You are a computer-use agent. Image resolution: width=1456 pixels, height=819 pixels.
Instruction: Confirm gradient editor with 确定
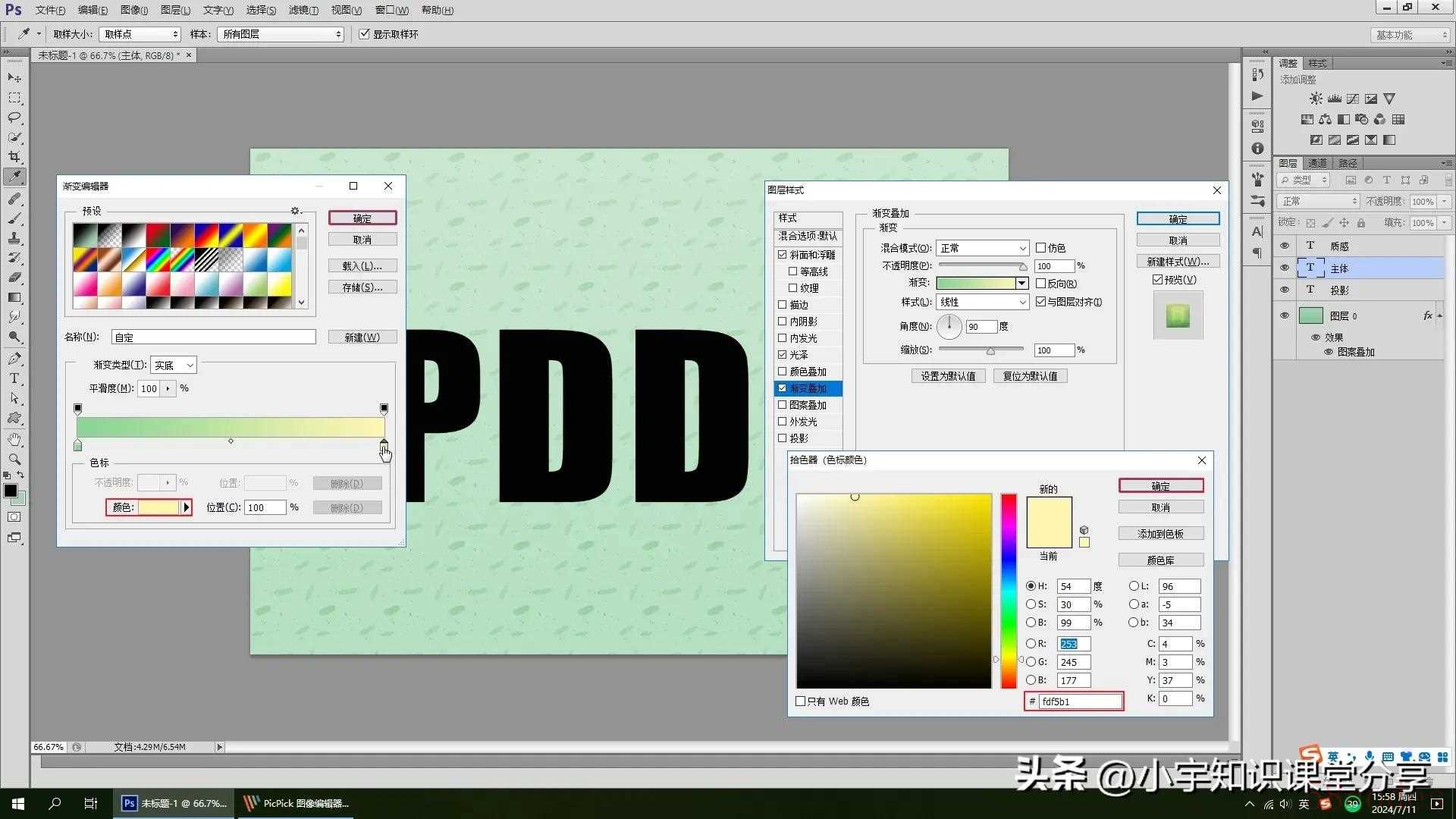(362, 218)
